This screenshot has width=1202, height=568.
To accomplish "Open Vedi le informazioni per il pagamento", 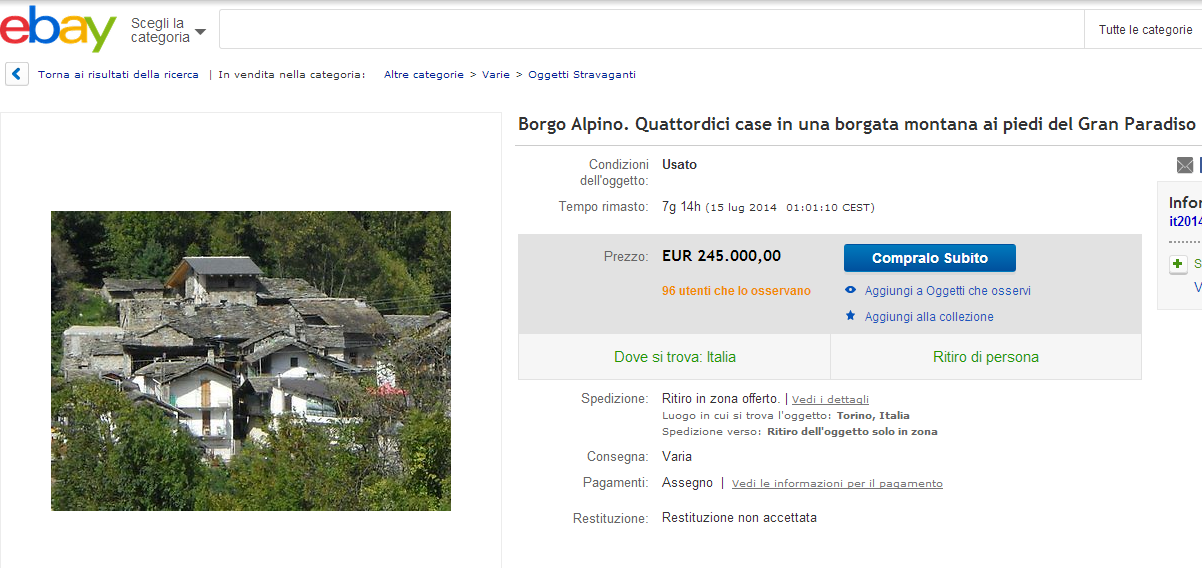I will [837, 484].
